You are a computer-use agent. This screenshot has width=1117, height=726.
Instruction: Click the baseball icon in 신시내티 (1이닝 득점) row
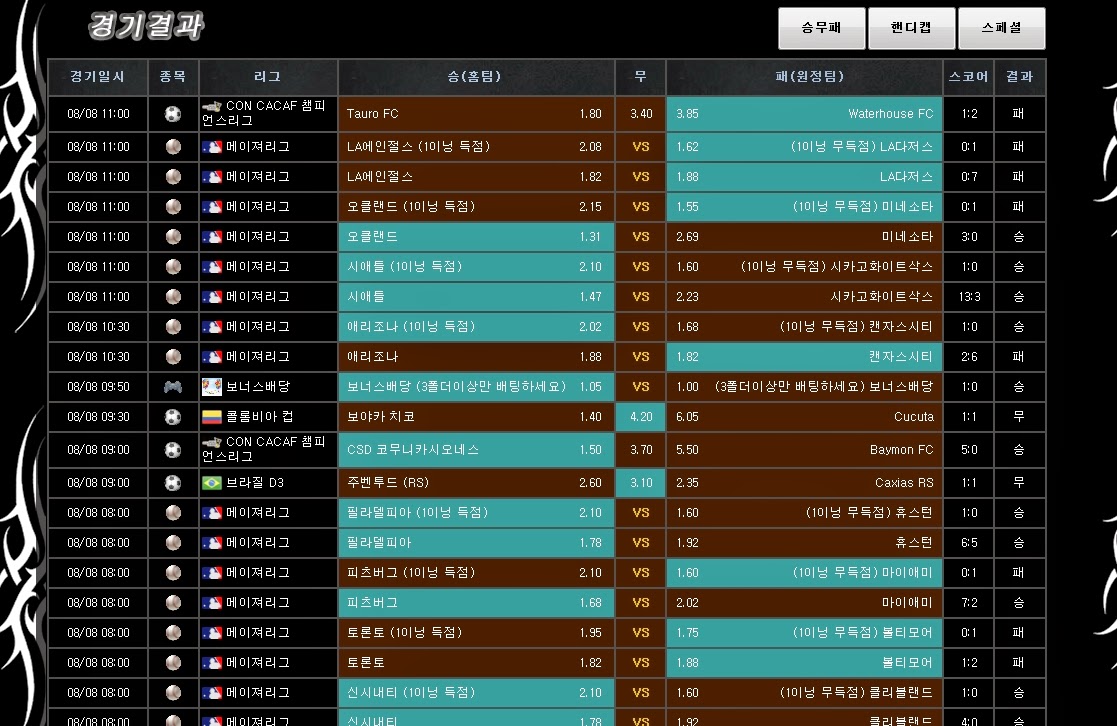tap(173, 693)
